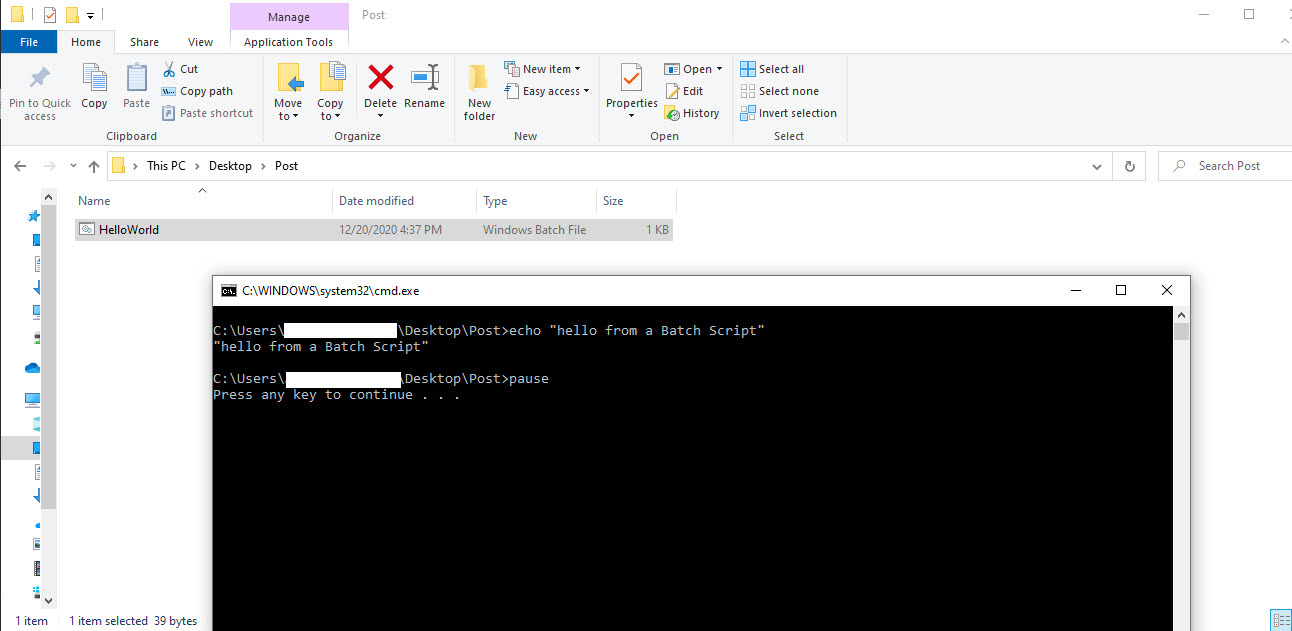Expand chevron after This PC breadcrumb
Viewport: 1292px width, 631px height.
tap(197, 166)
